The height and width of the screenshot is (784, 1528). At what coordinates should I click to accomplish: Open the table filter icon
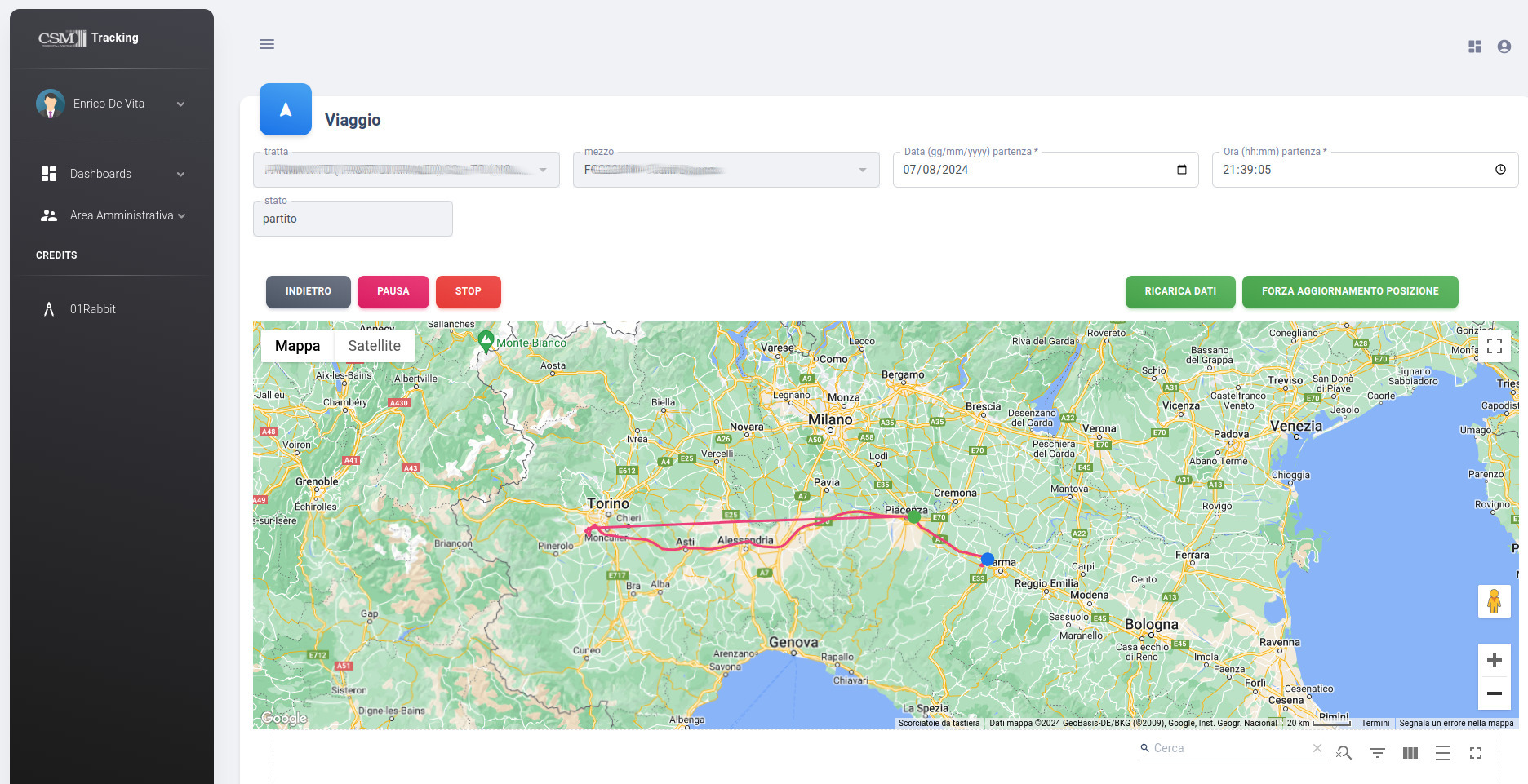pos(1377,753)
